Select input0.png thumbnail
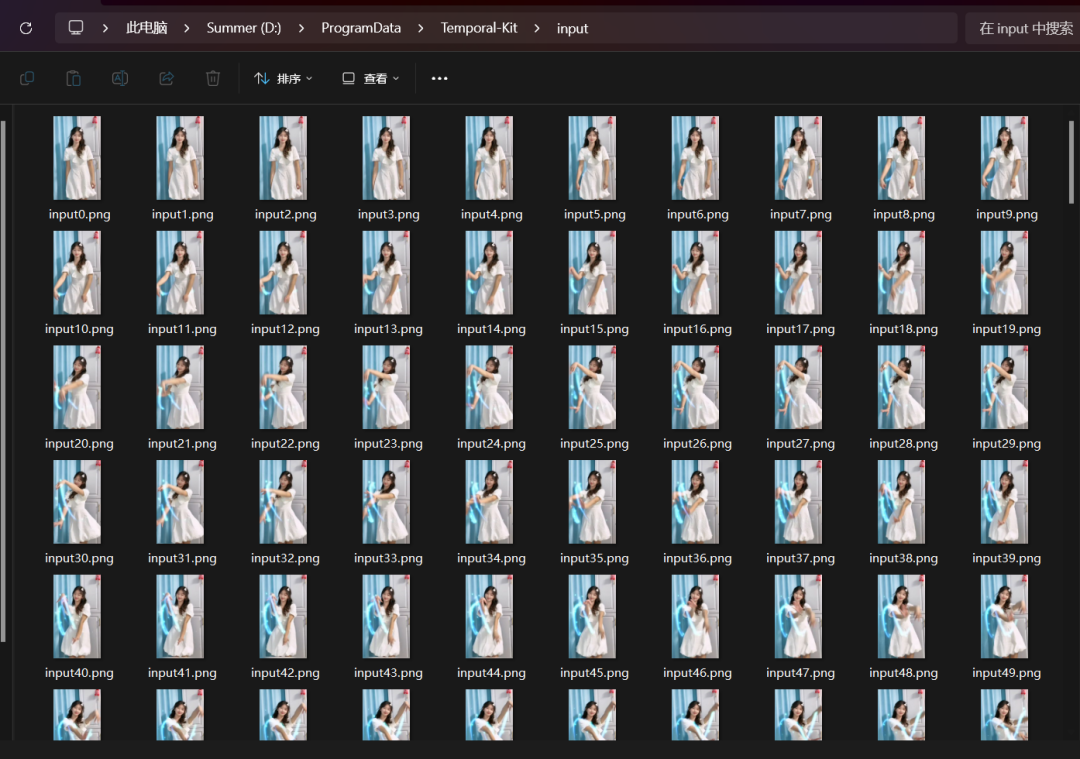The width and height of the screenshot is (1080, 759). tap(77, 158)
